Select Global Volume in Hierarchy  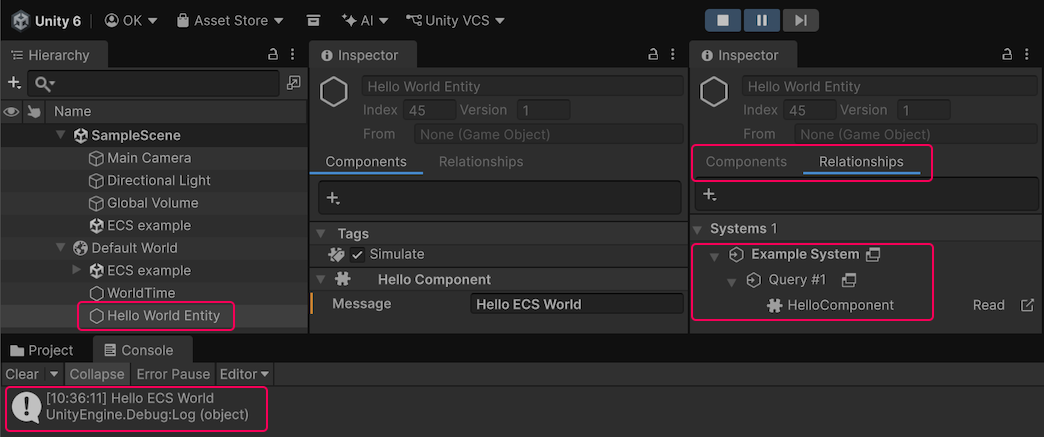(x=152, y=203)
